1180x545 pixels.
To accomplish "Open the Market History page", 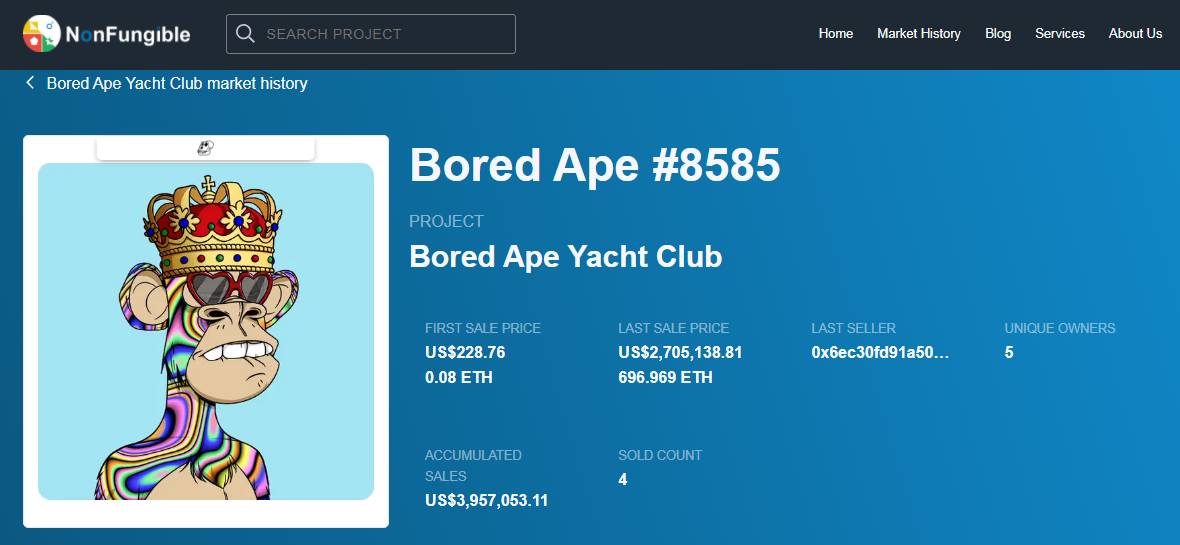I will 919,34.
